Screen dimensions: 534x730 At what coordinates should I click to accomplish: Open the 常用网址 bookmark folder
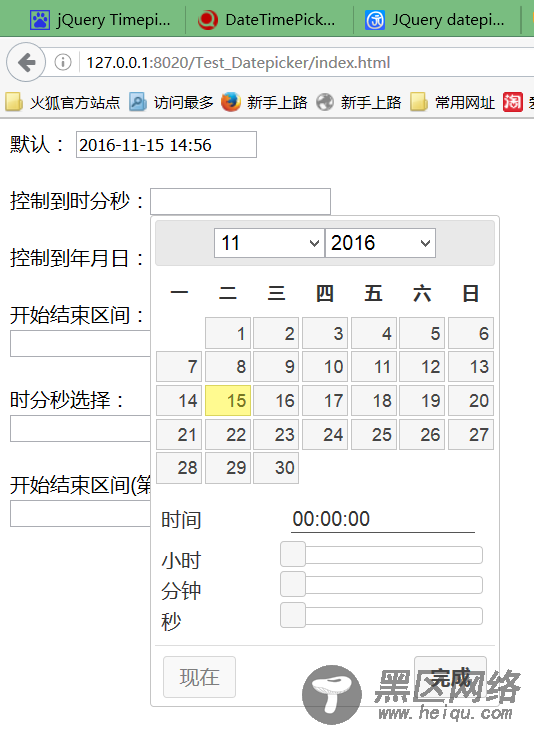[x=452, y=102]
